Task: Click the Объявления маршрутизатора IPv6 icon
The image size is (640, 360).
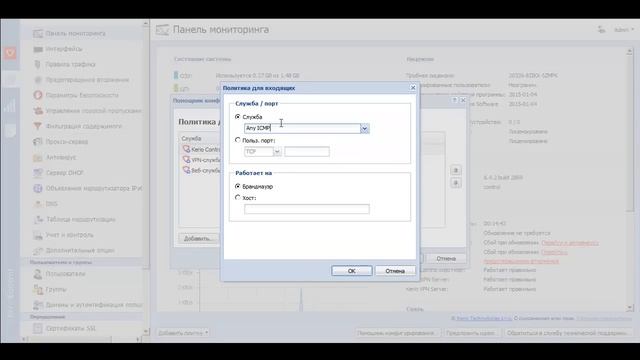Action: pos(38,188)
